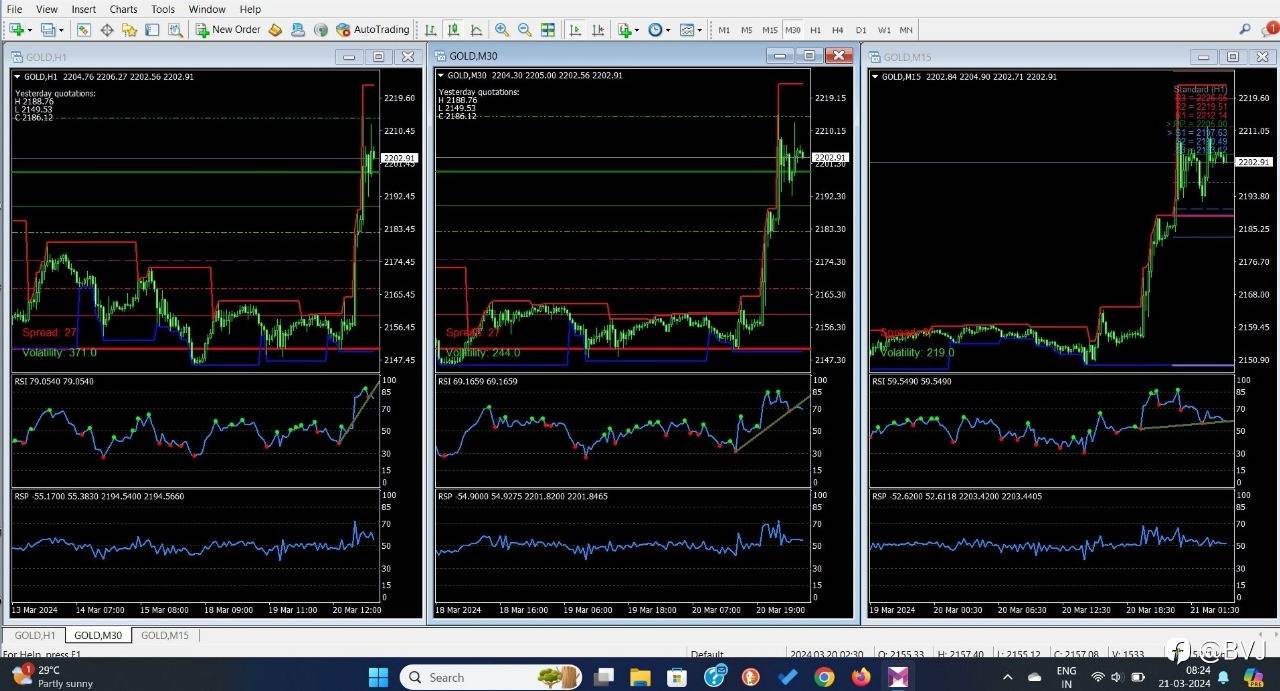Switch to the GOLD,H1 chart tab
This screenshot has width=1280, height=691.
[34, 635]
